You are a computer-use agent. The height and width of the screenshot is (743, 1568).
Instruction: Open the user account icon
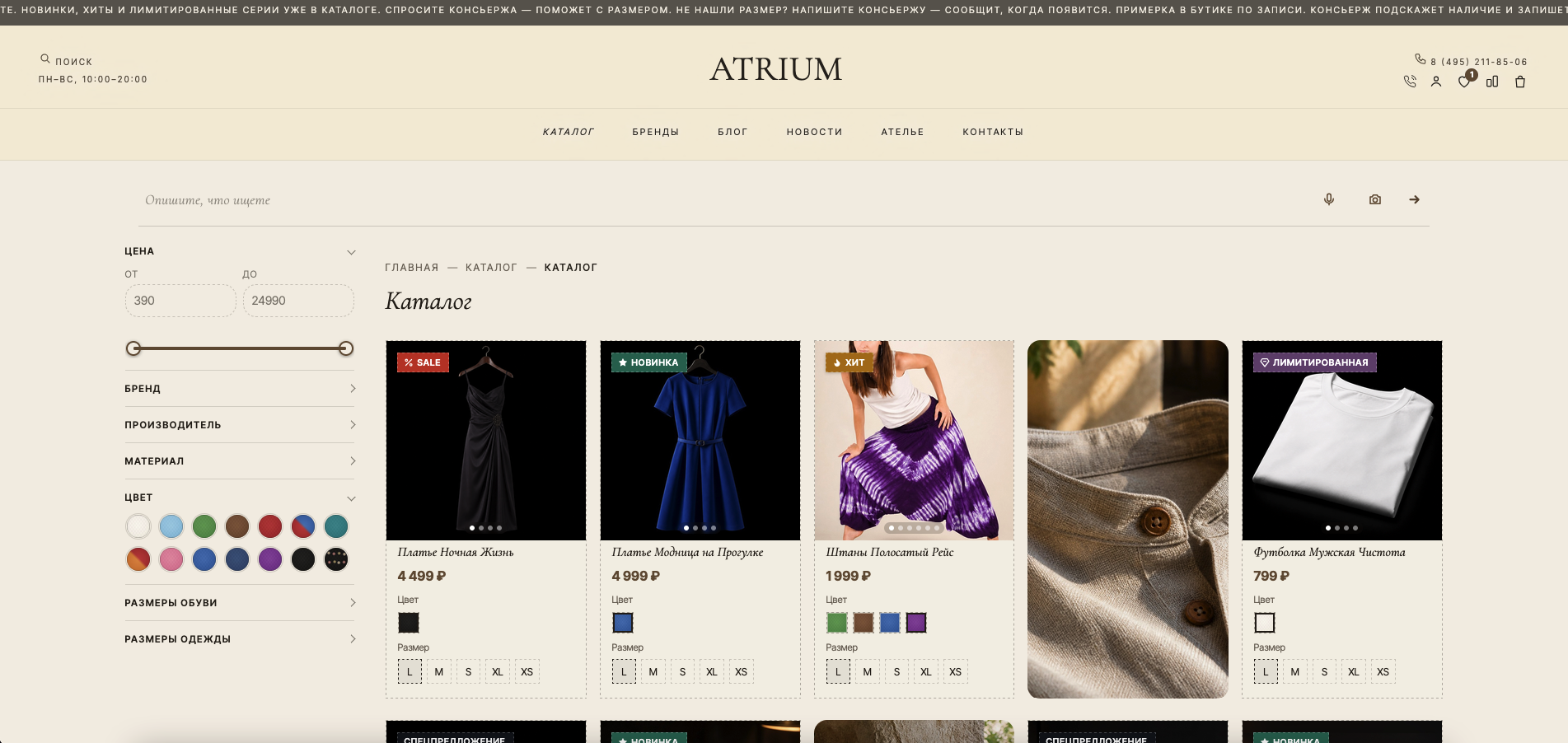[1436, 82]
